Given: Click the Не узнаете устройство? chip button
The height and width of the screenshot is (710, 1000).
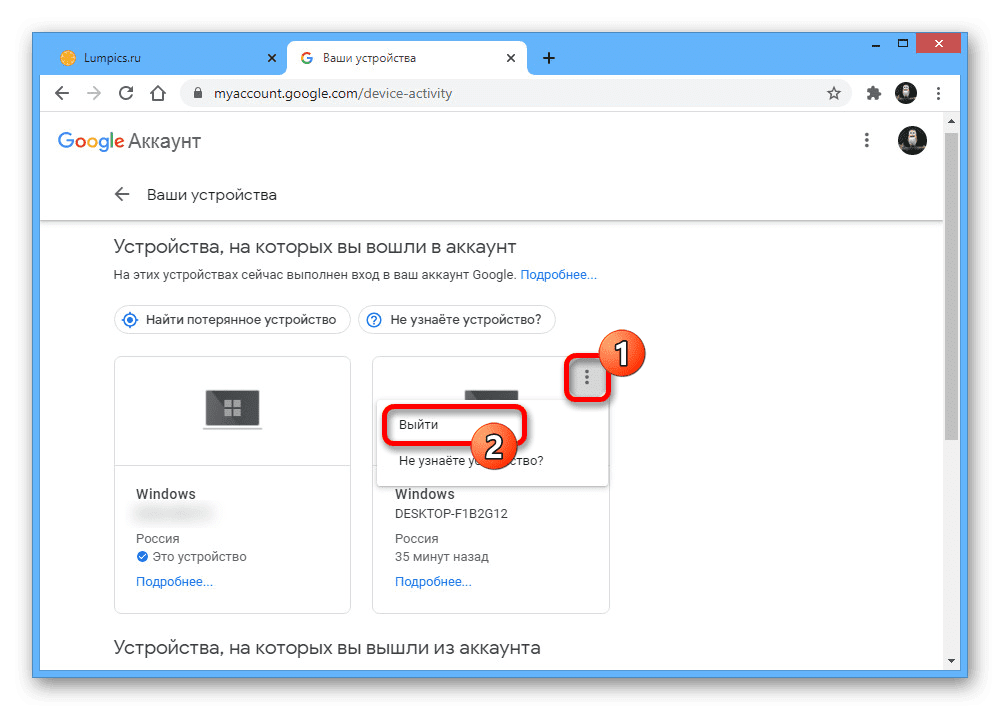Looking at the screenshot, I should [456, 320].
